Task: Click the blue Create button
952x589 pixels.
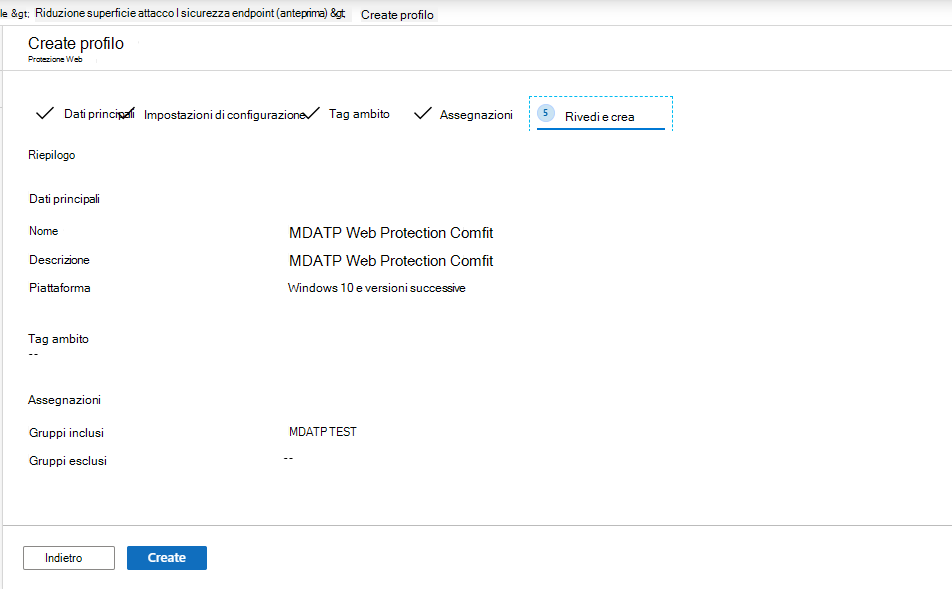Action: (x=166, y=557)
